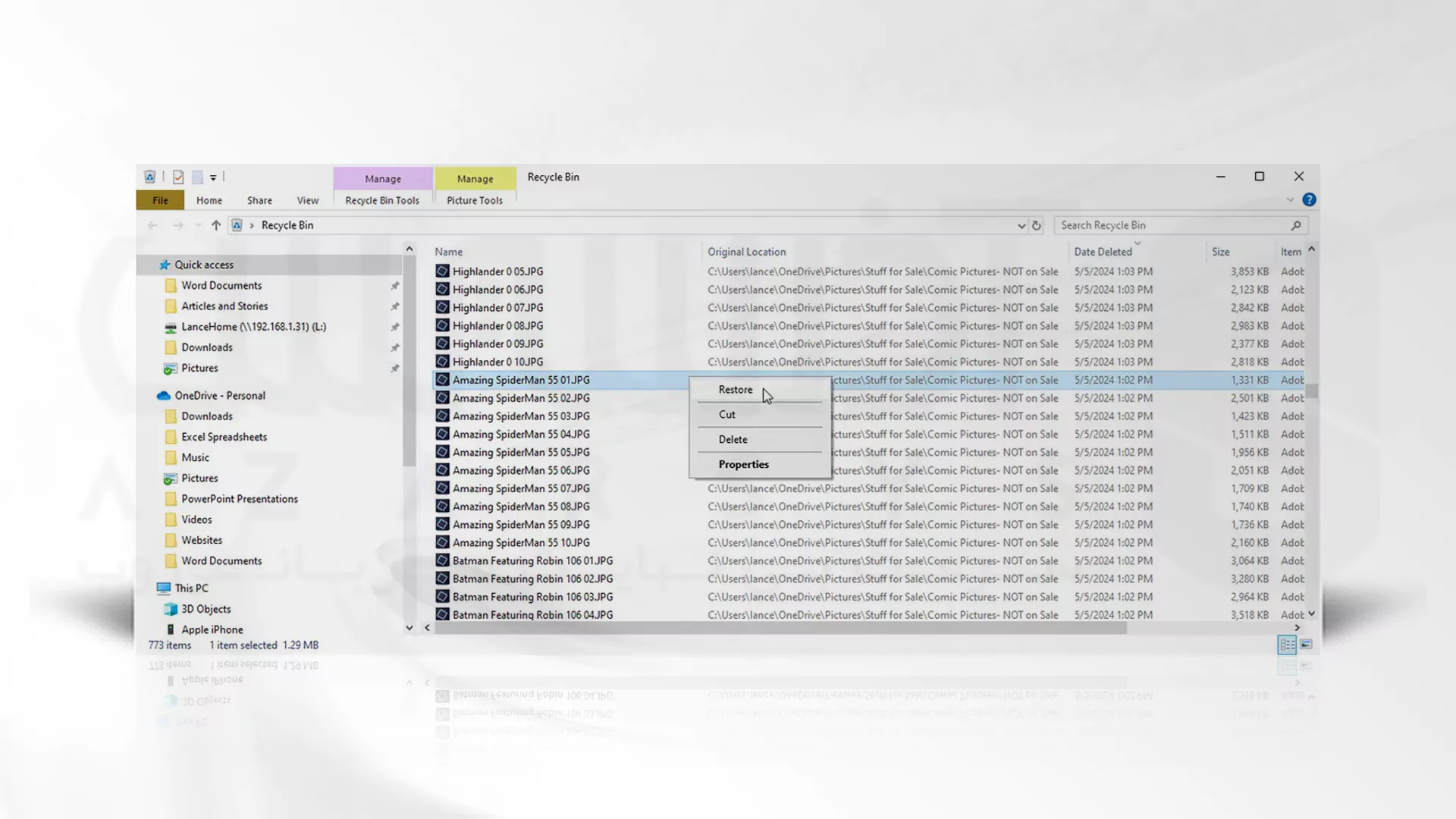Click the pin icon beside LanceHome drive
The image size is (1456, 819).
395,327
